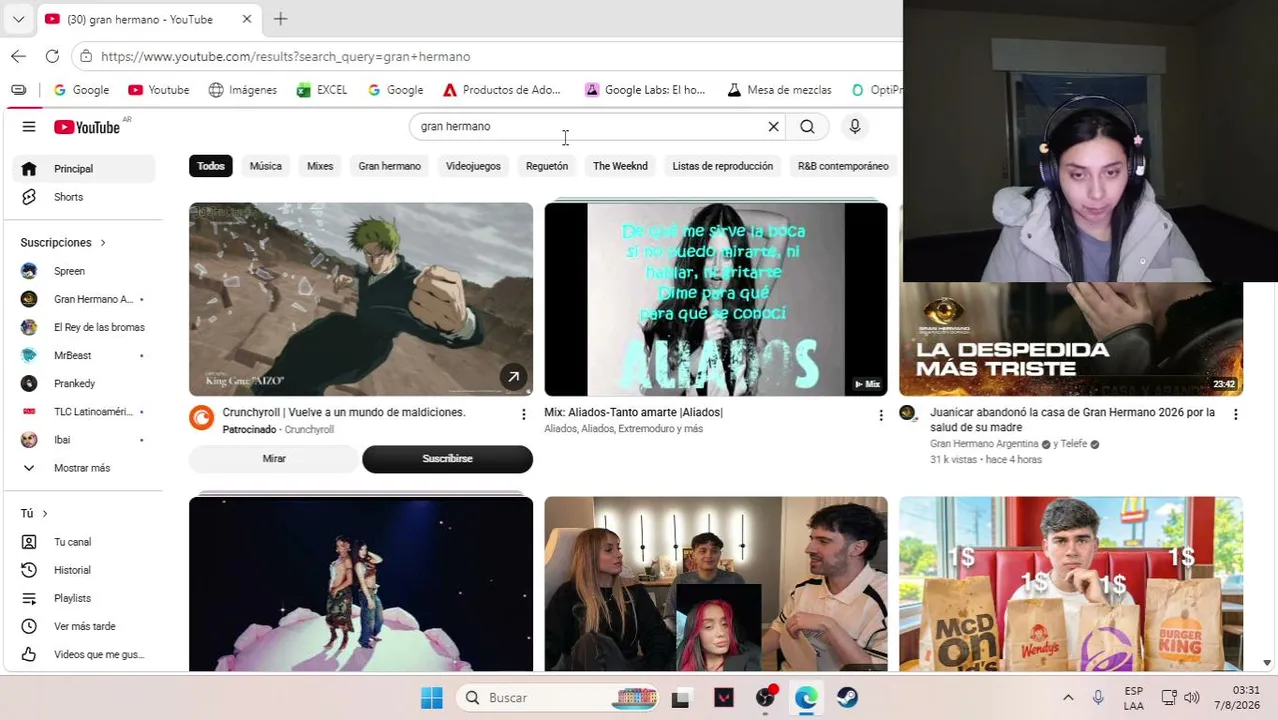Open Videos que me gustan
The height and width of the screenshot is (720, 1278).
coord(83,654)
